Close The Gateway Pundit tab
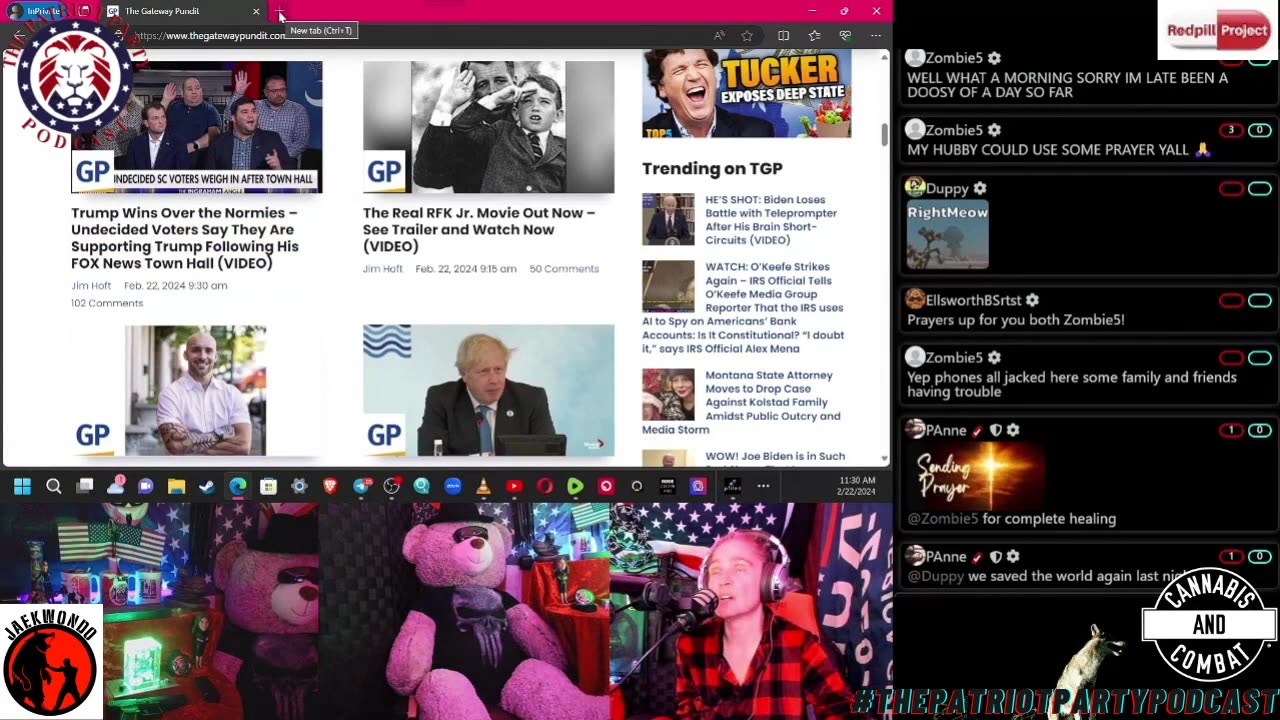 click(x=256, y=11)
